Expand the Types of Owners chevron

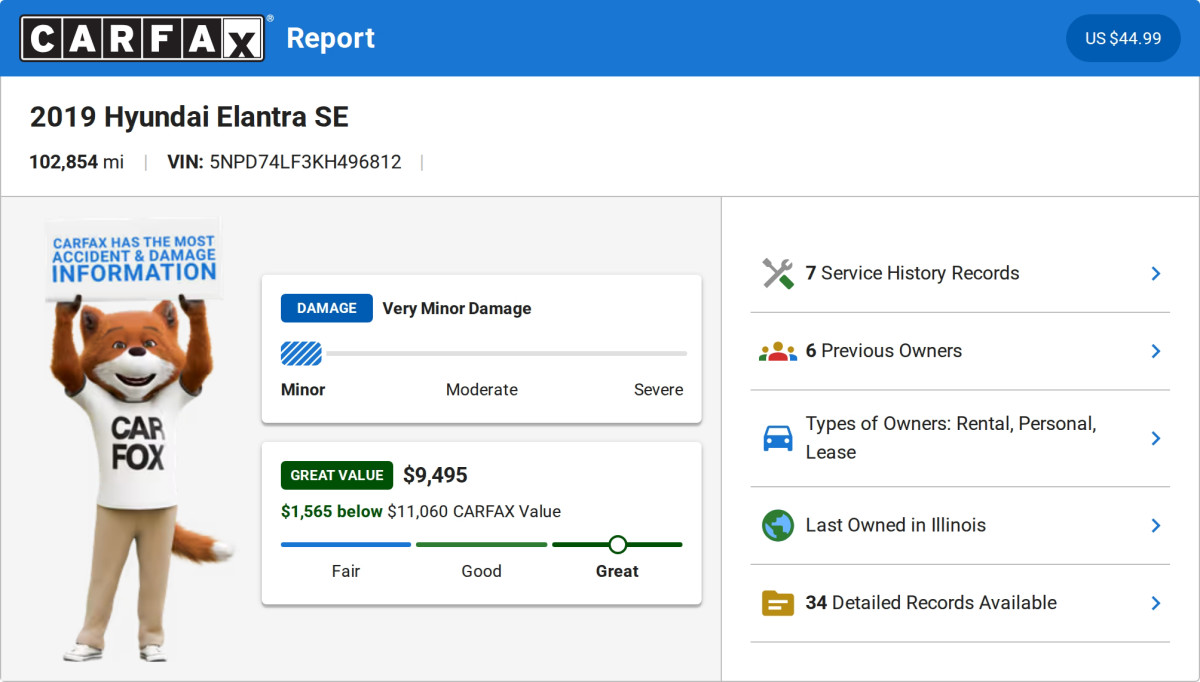(1155, 438)
